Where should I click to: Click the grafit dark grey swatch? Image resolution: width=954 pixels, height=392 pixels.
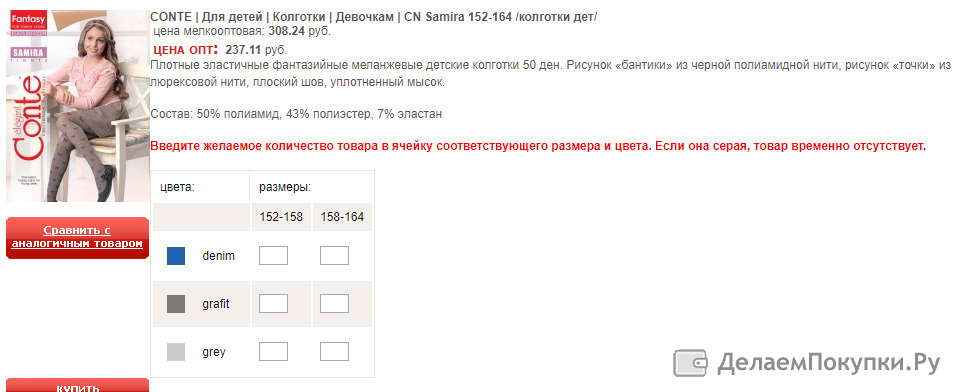(x=176, y=304)
